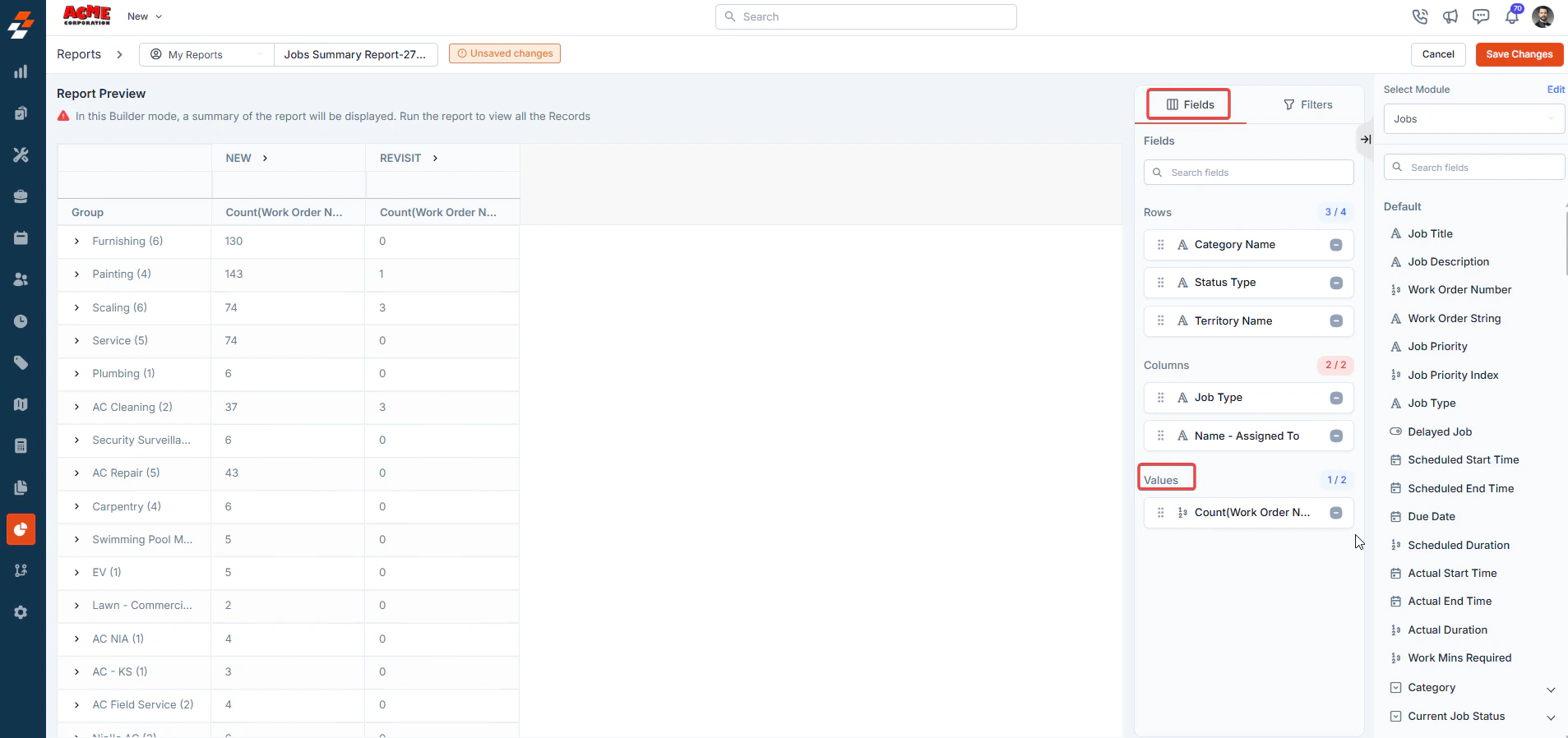Expand the Scaling (6) group row
The image size is (1568, 738).
tap(76, 308)
